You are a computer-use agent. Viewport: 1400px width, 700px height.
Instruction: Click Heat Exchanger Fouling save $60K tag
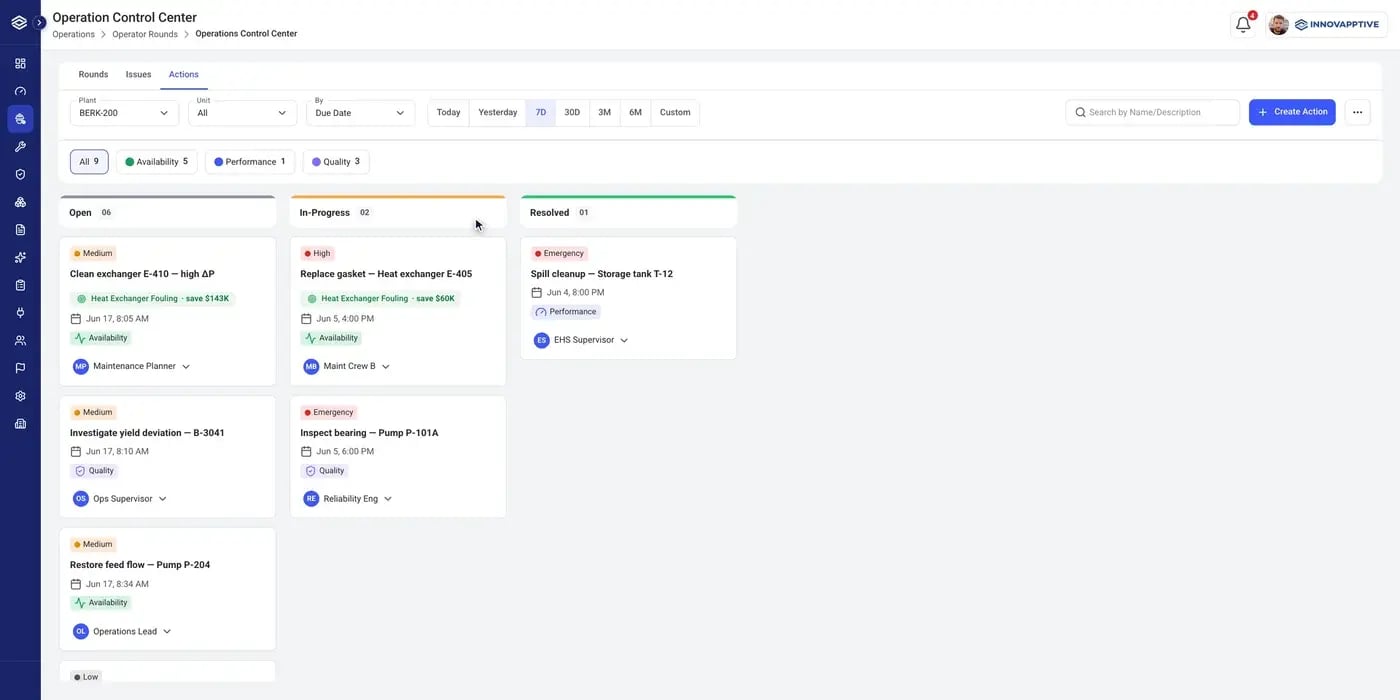click(x=381, y=299)
